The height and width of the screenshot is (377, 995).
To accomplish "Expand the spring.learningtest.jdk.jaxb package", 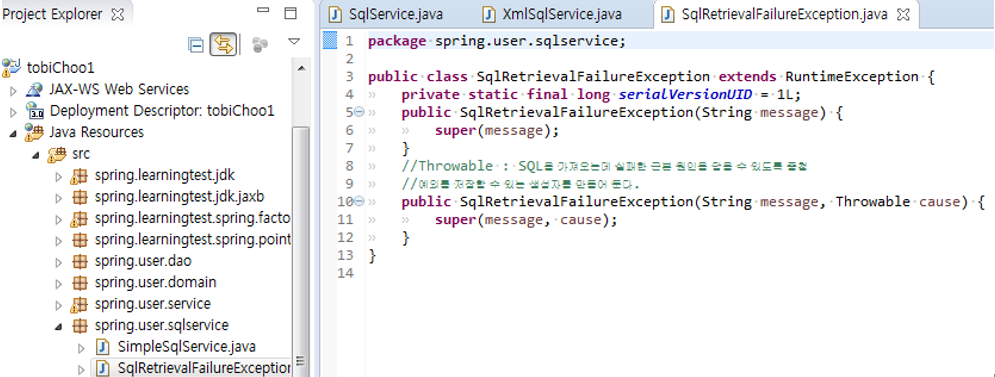I will pyautogui.click(x=59, y=198).
